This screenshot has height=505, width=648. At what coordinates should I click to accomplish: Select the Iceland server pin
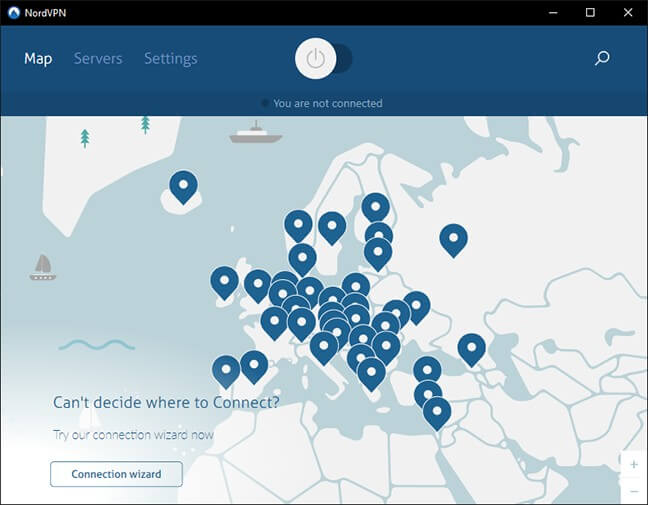click(183, 187)
